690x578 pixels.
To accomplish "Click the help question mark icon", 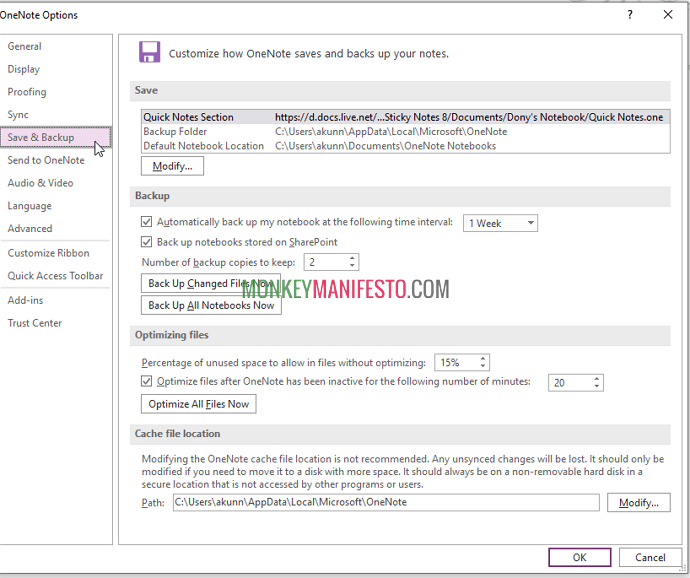I will pyautogui.click(x=630, y=15).
